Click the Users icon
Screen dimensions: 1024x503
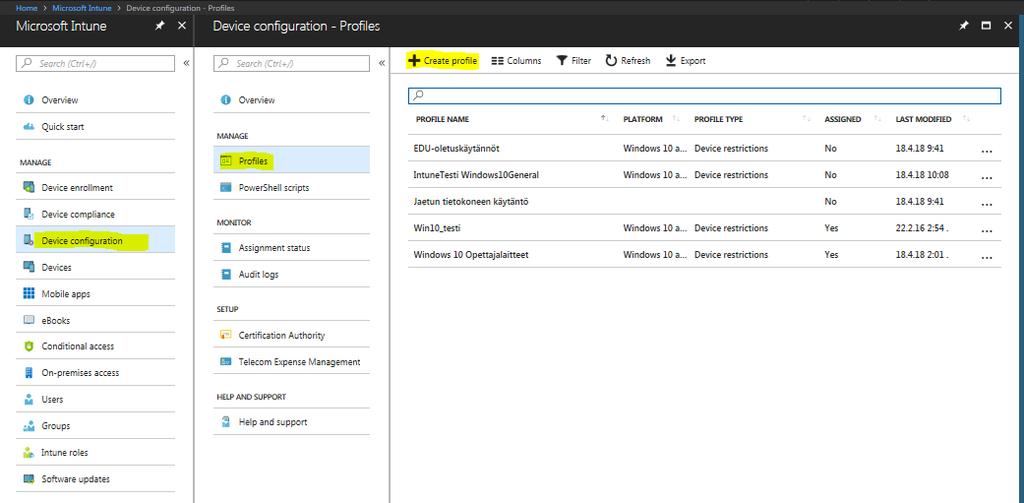pos(29,399)
